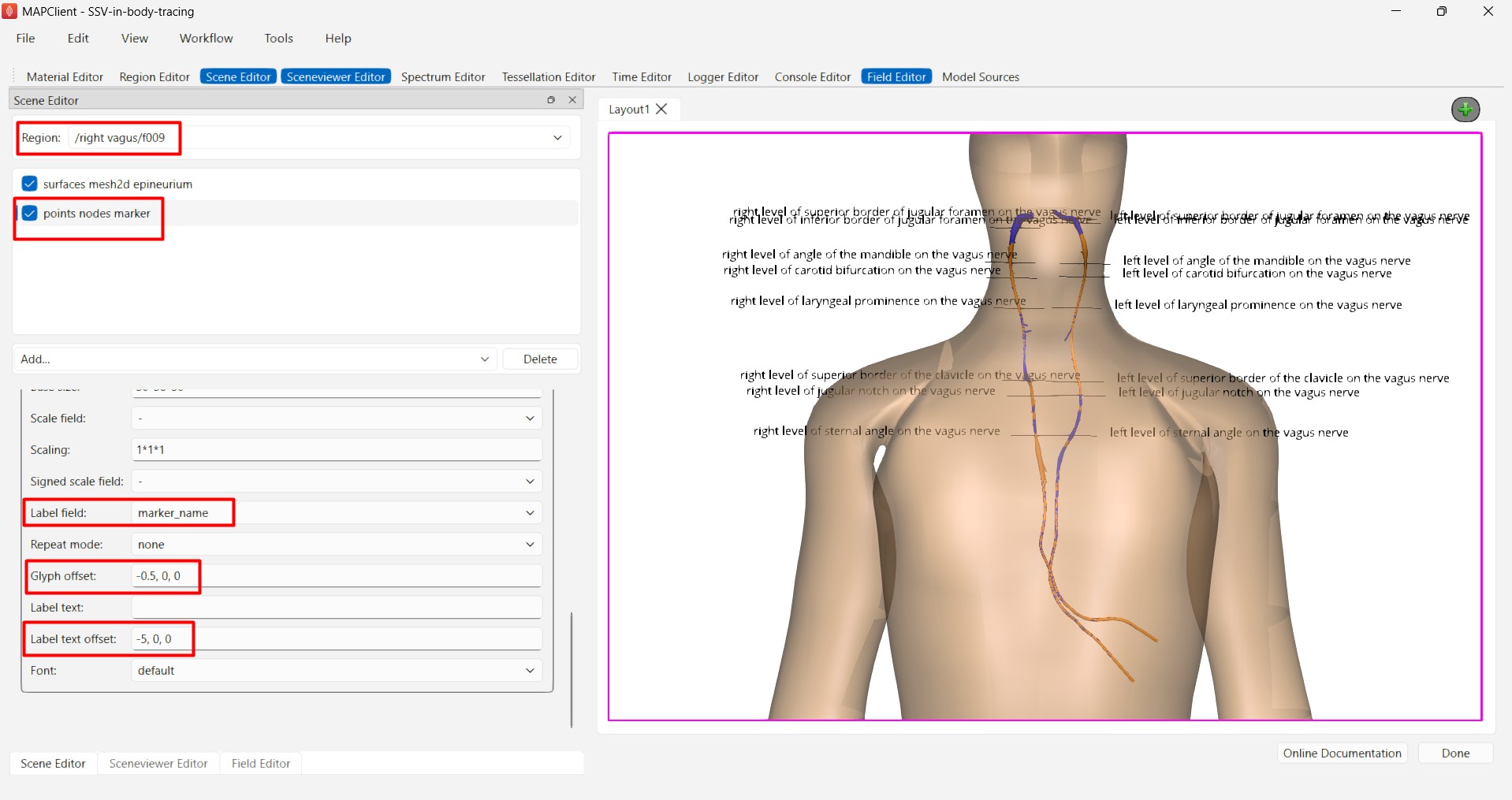Open the File menu
Image resolution: width=1512 pixels, height=800 pixels.
click(x=25, y=38)
